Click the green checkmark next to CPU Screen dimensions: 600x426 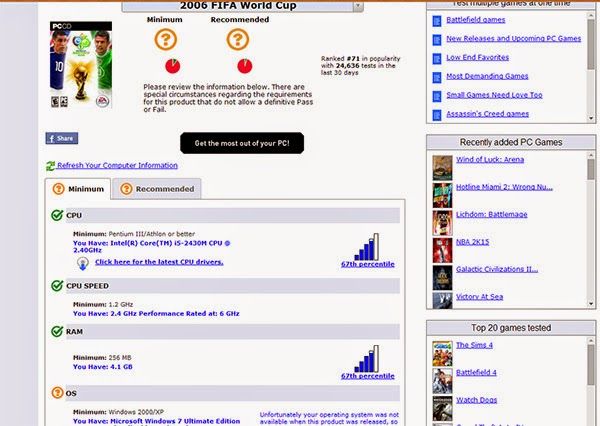click(x=57, y=215)
